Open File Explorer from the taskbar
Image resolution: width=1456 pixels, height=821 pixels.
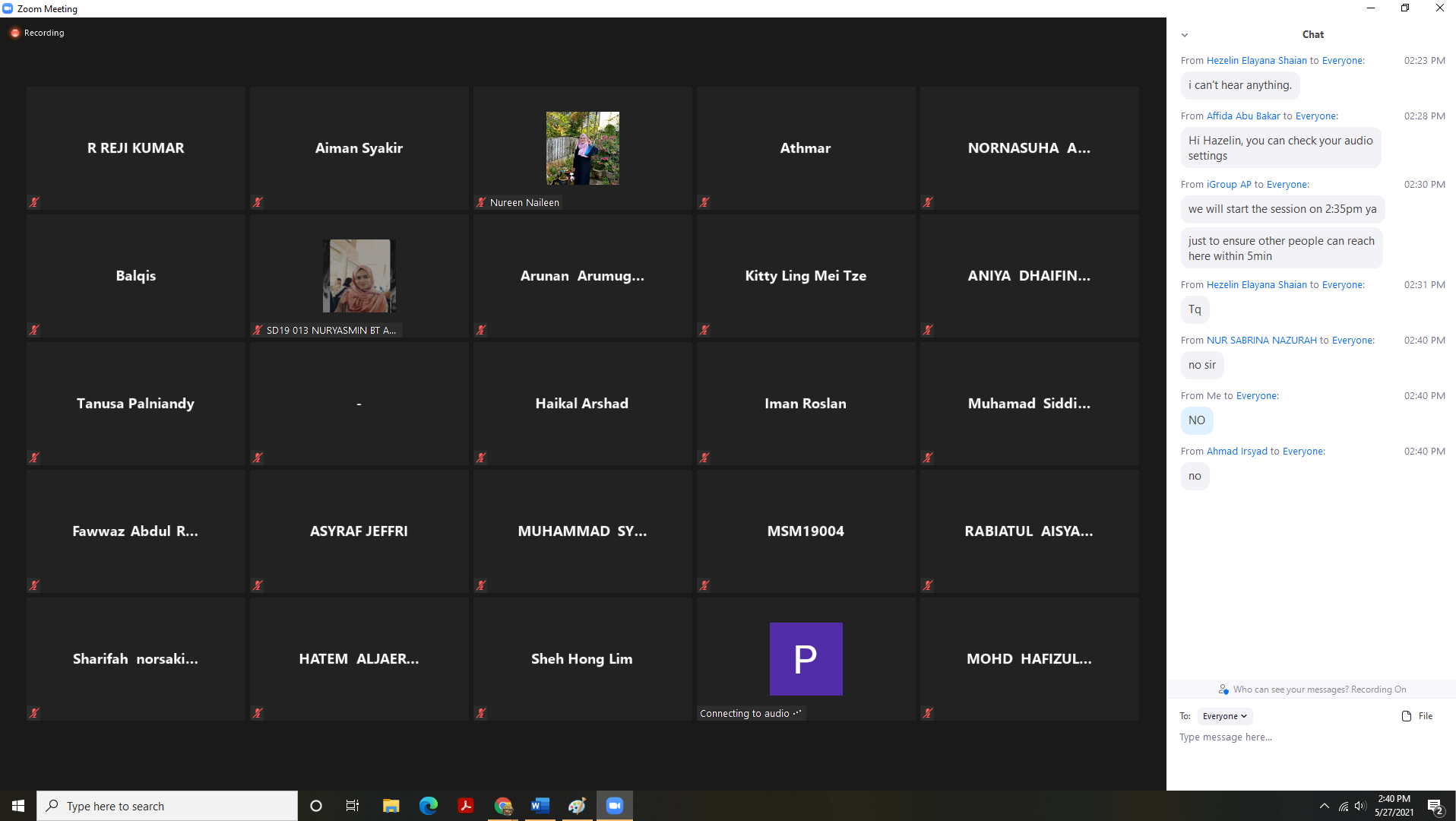[391, 806]
